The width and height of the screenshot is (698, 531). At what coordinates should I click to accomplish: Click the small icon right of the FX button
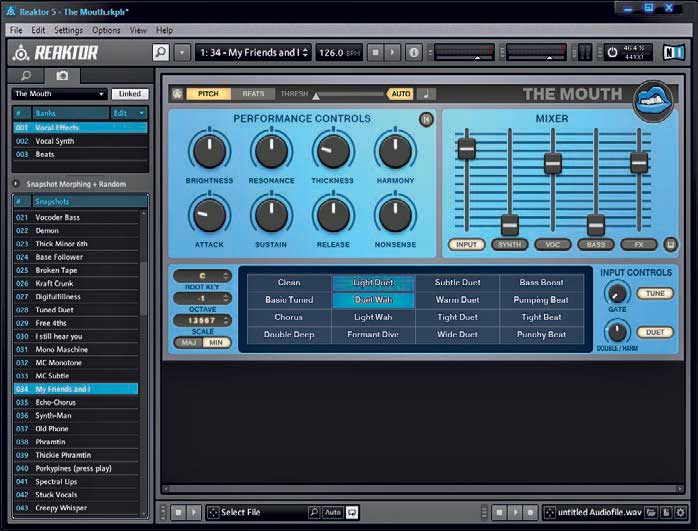[x=670, y=244]
